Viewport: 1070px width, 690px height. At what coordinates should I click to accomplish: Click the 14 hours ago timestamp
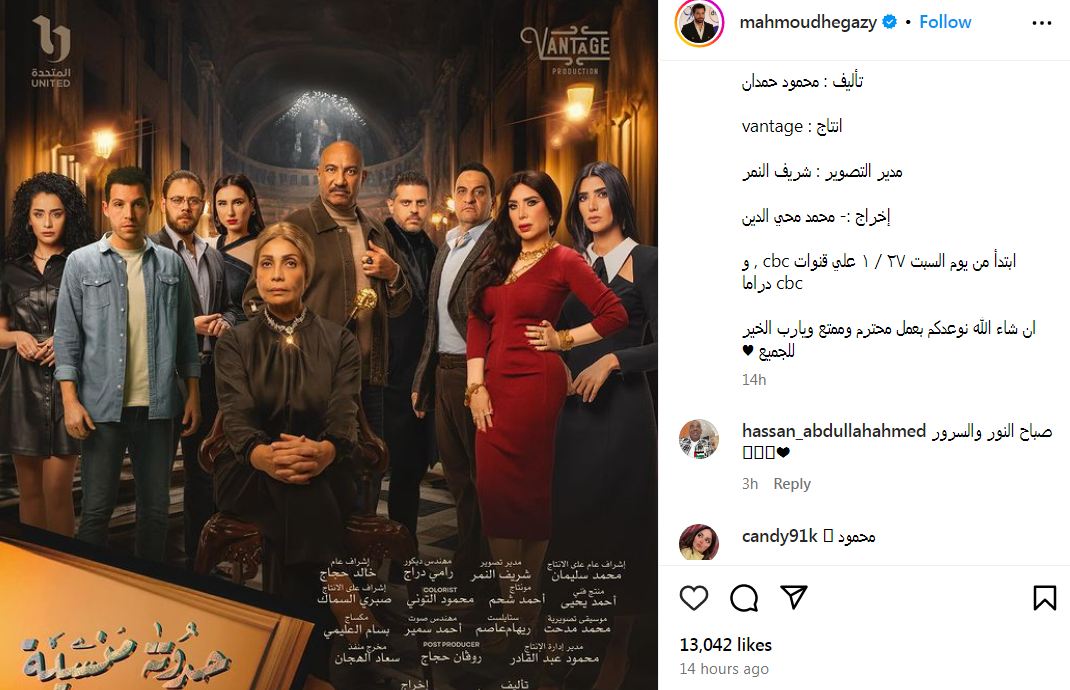click(724, 670)
